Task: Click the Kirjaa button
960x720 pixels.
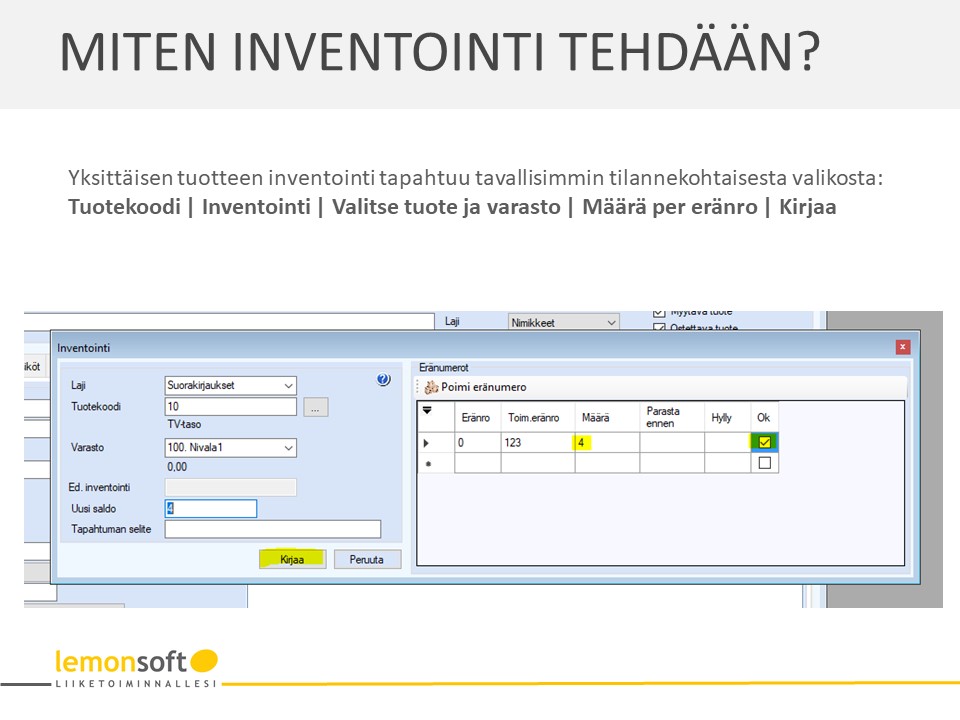Action: (292, 559)
